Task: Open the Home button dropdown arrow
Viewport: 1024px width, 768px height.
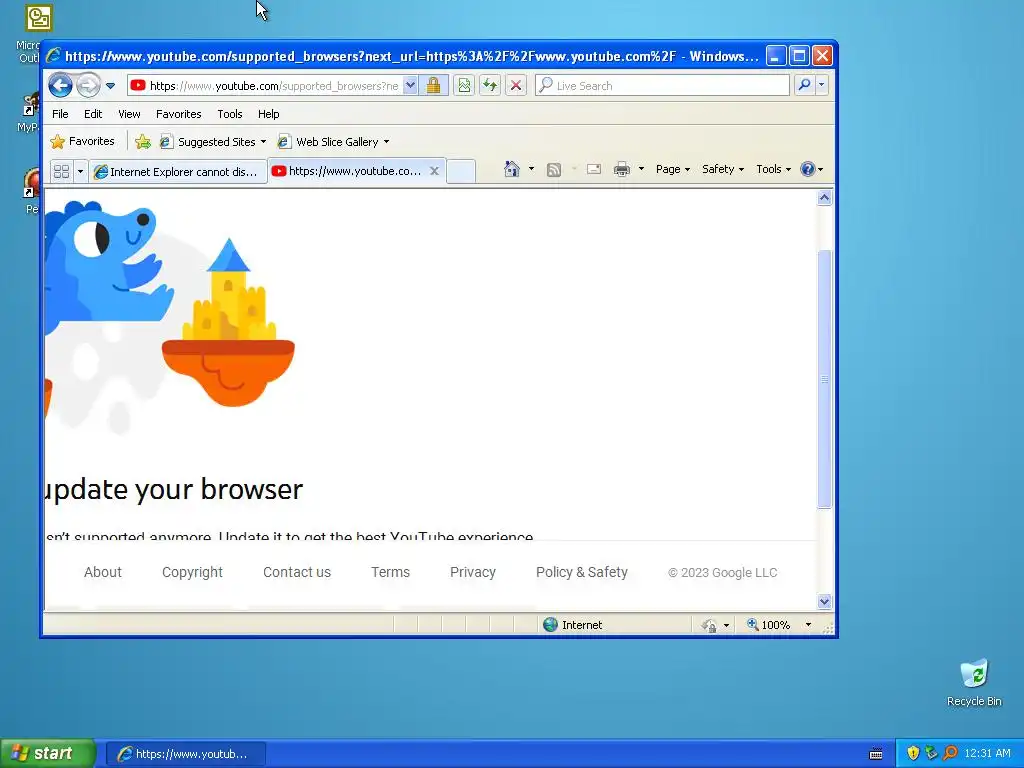Action: click(x=531, y=169)
